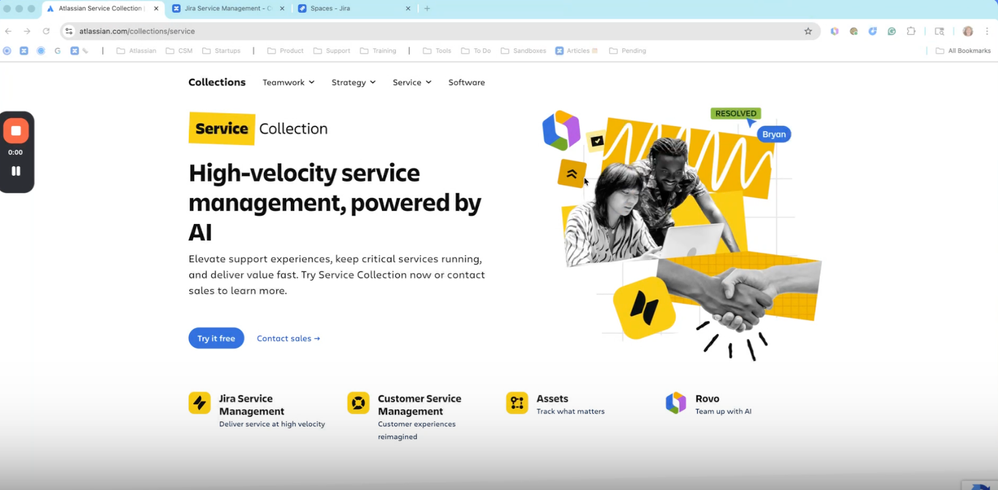
Task: Open the To Do bookmarks folder
Action: [476, 51]
